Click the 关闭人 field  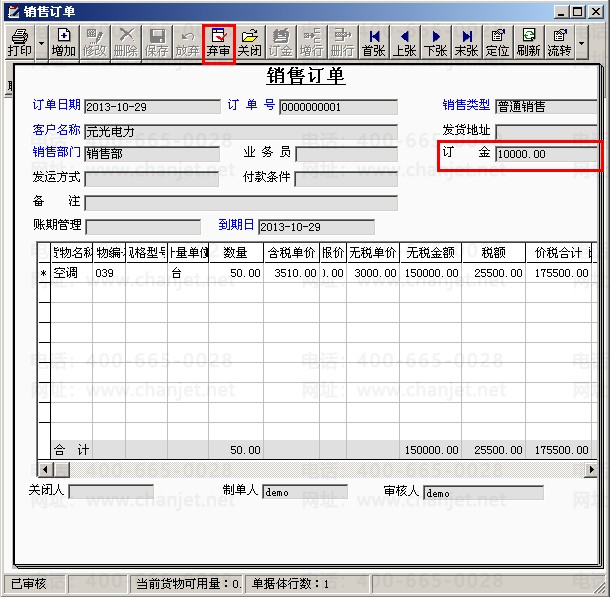point(111,492)
